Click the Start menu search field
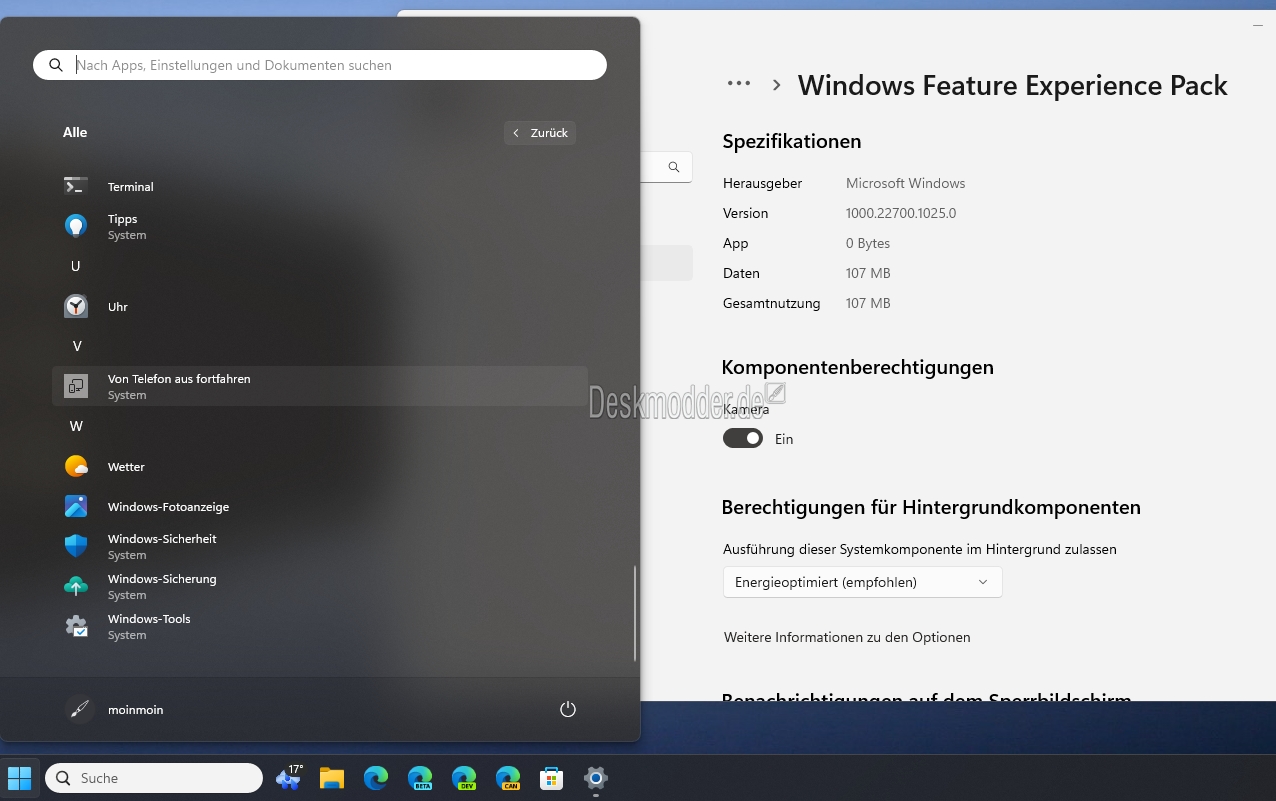 coord(320,65)
